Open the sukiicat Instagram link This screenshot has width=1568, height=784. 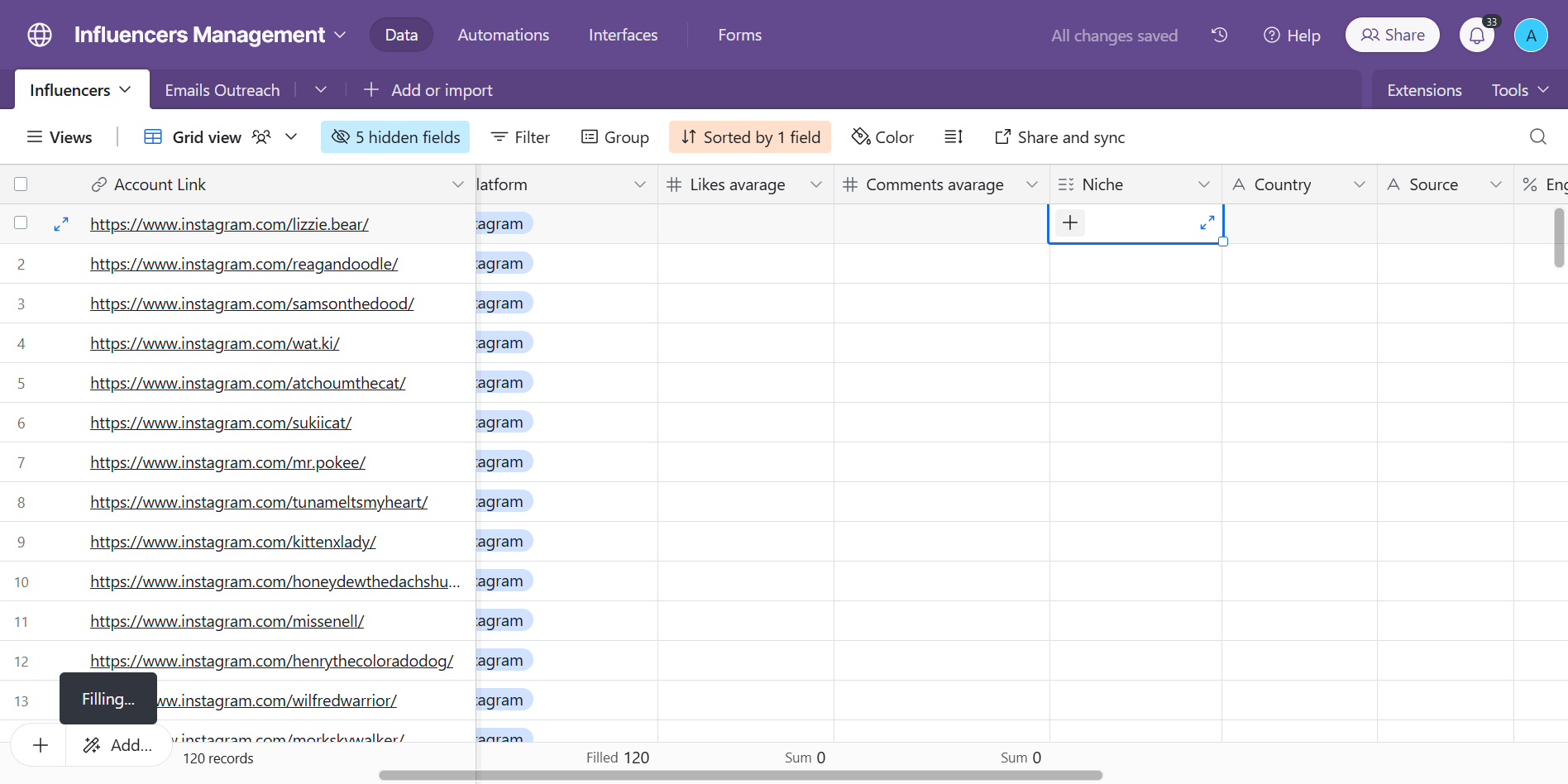pyautogui.click(x=221, y=423)
